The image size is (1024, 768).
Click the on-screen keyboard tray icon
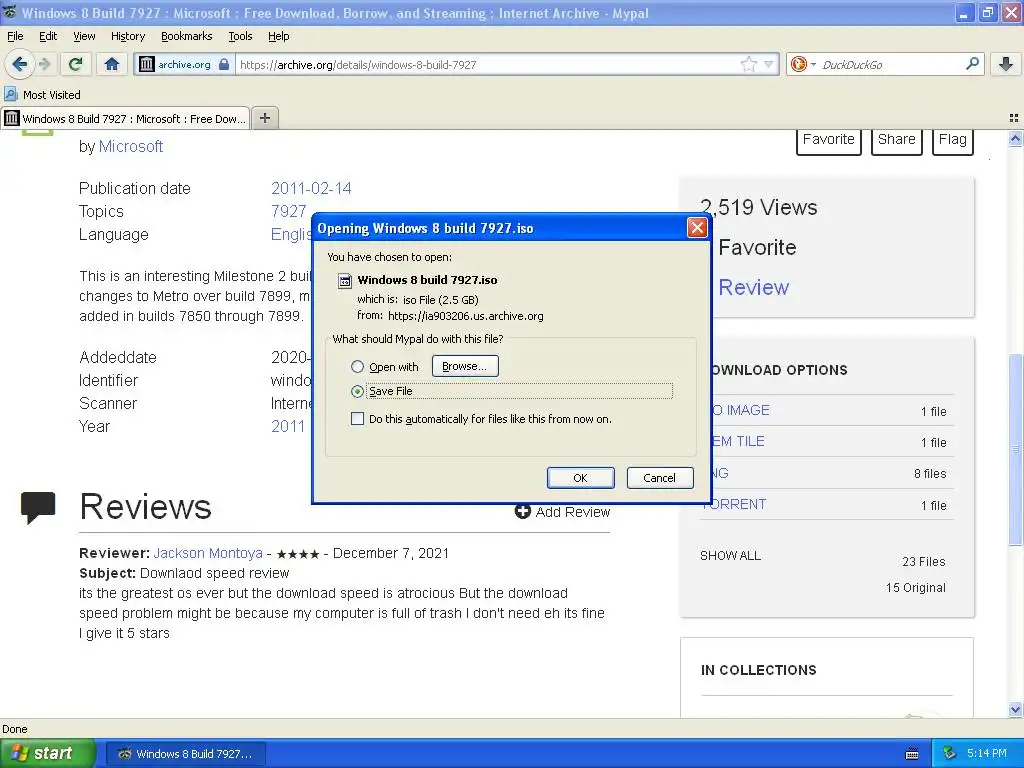[912, 754]
